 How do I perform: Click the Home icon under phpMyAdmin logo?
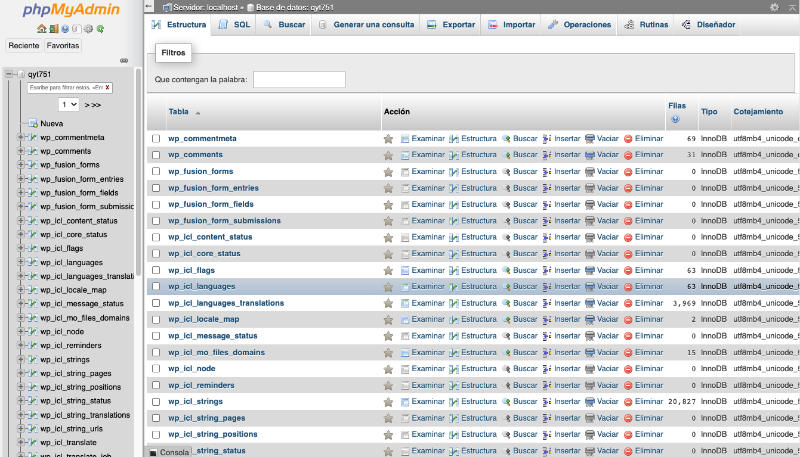41,29
